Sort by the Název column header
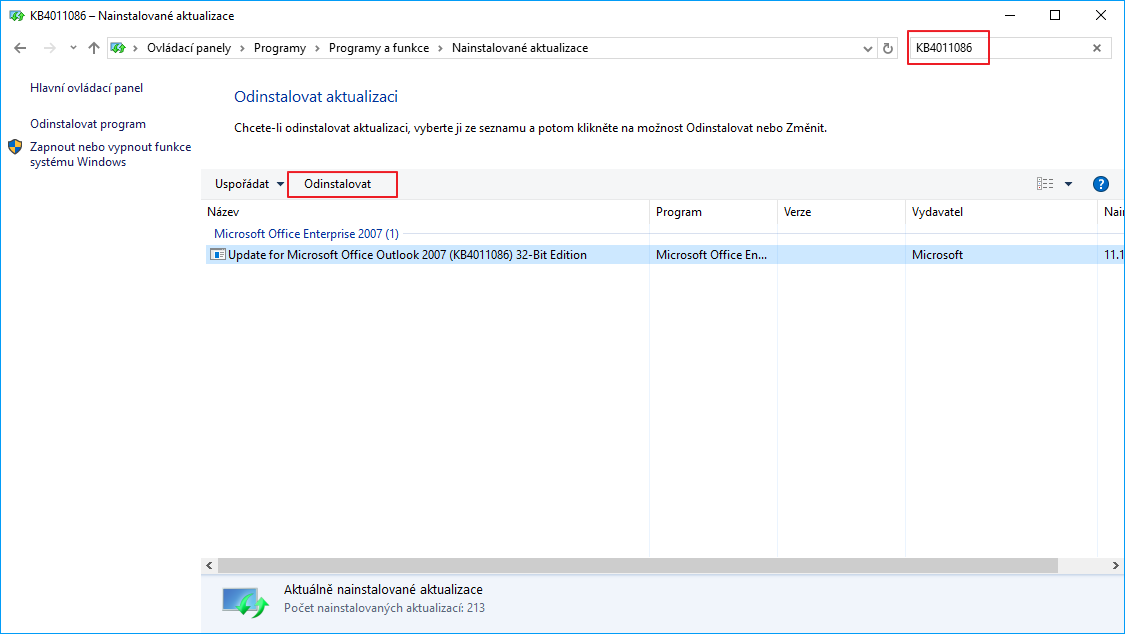1125x634 pixels. [x=426, y=212]
